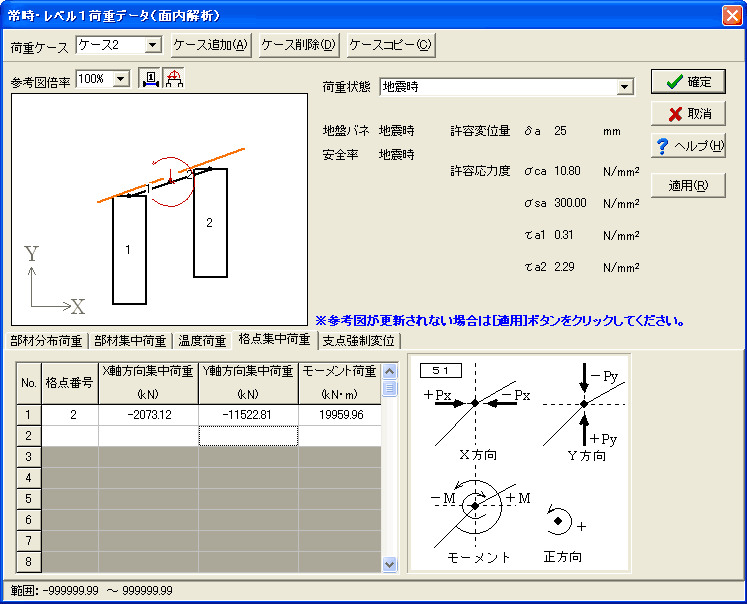This screenshot has height=604, width=747.
Task: Click the τa1 0.31 value
Action: tap(564, 235)
